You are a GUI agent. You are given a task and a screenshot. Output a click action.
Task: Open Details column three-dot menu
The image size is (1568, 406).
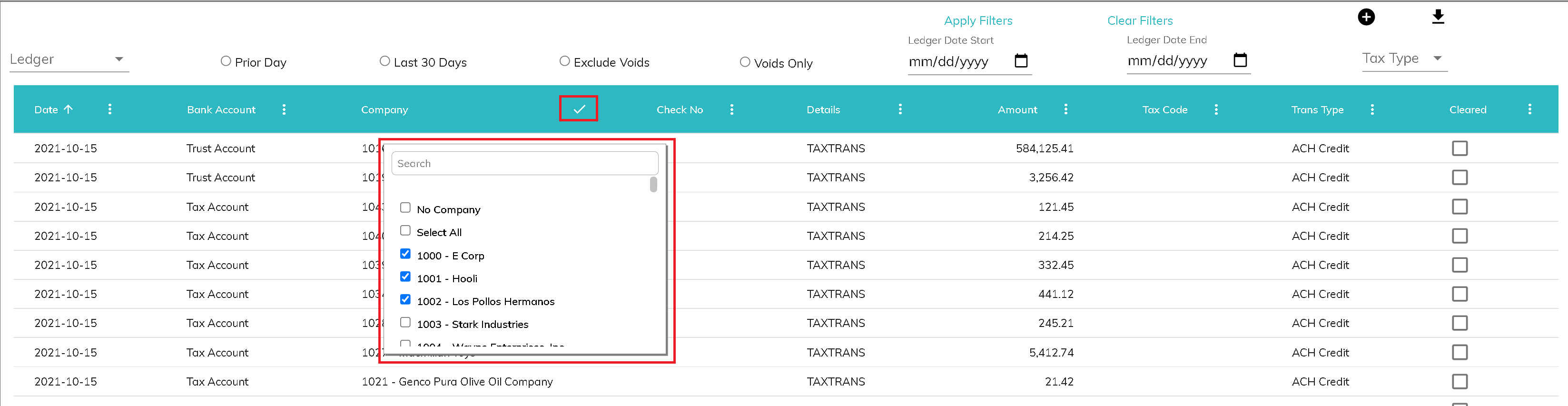click(900, 109)
